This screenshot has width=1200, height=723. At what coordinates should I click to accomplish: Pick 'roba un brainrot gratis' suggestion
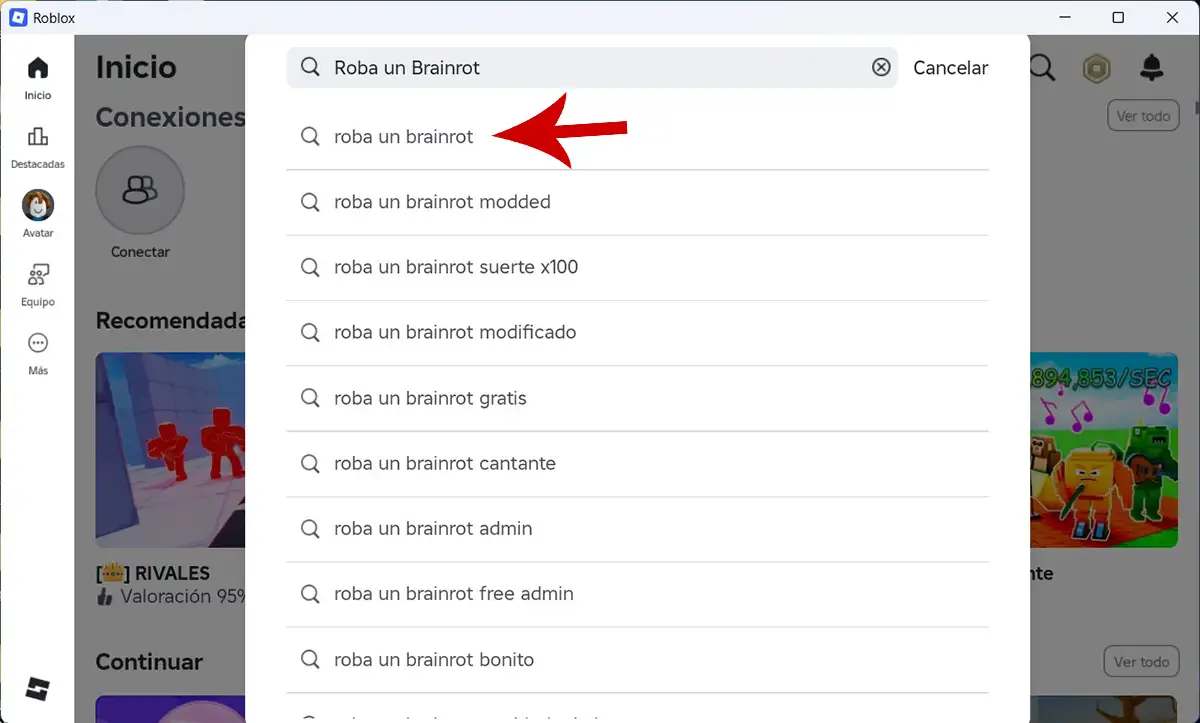point(430,398)
